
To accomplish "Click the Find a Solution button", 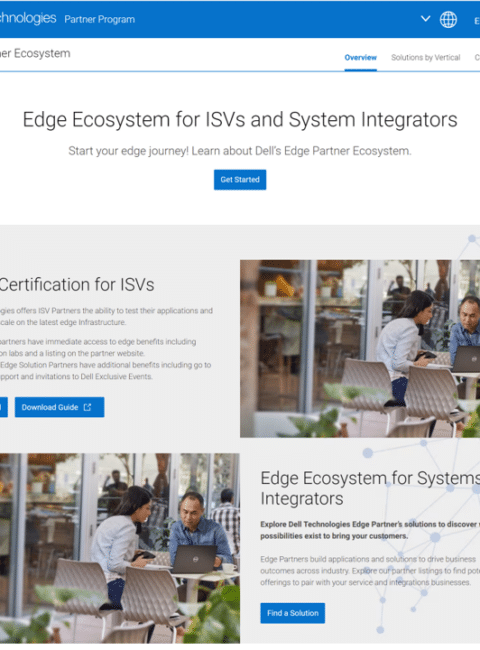I will 293,613.
